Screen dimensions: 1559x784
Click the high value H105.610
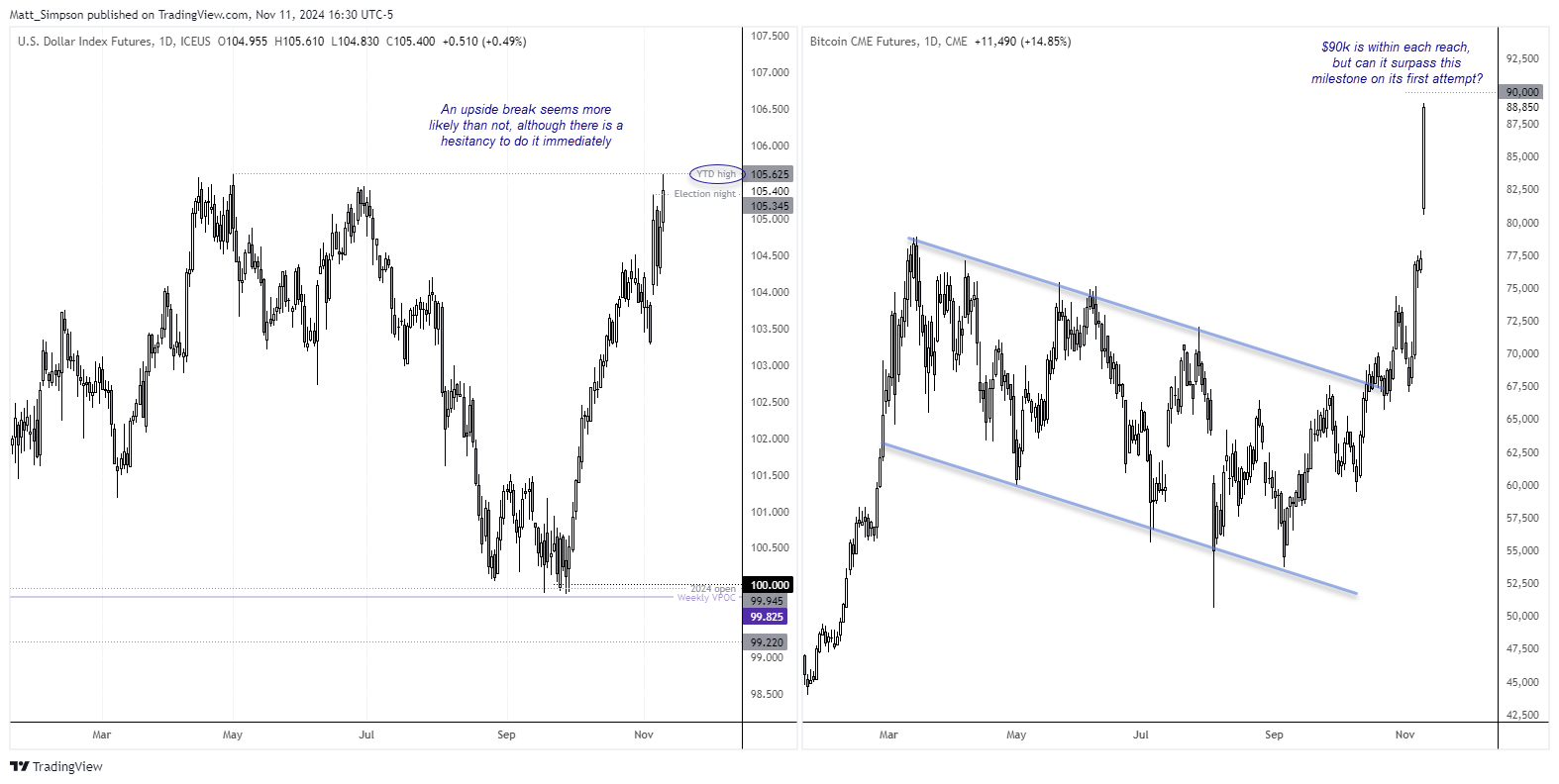[x=300, y=42]
